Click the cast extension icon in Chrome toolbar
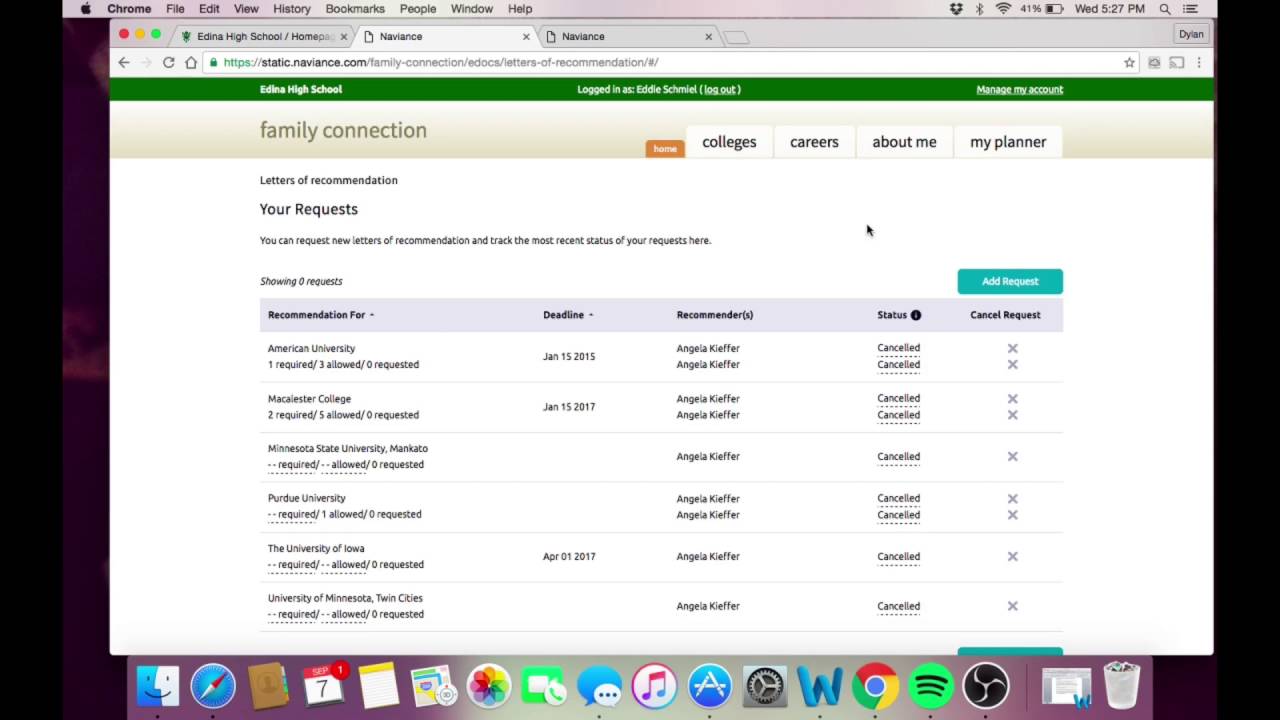This screenshot has width=1280, height=720. point(1177,62)
